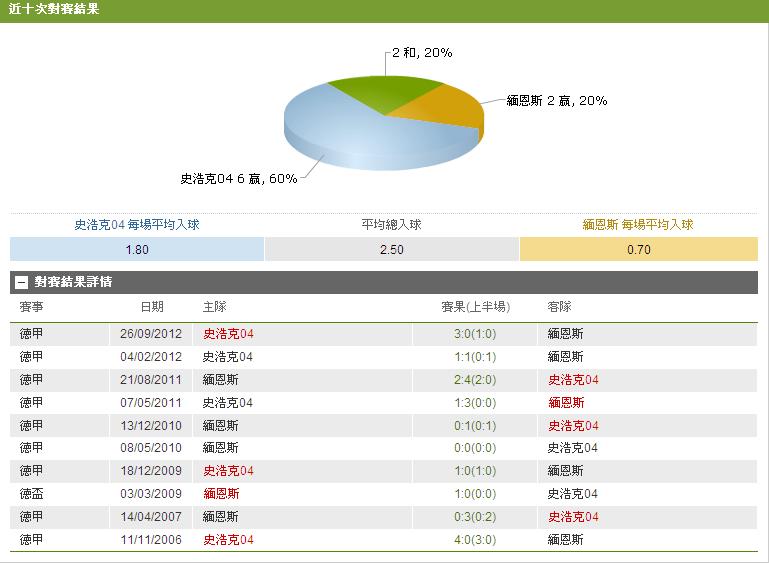Click the orange 緬恩斯 pie chart slice
Image resolution: width=769 pixels, height=563 pixels.
[450, 108]
